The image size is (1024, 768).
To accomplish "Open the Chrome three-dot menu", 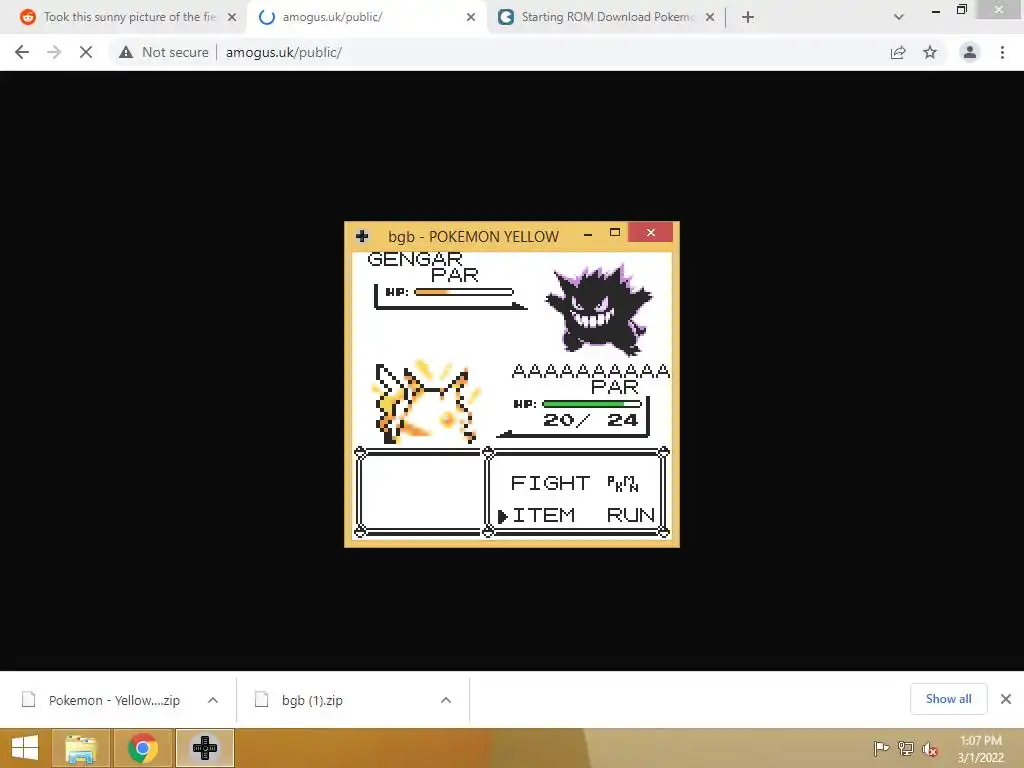I will [1002, 52].
